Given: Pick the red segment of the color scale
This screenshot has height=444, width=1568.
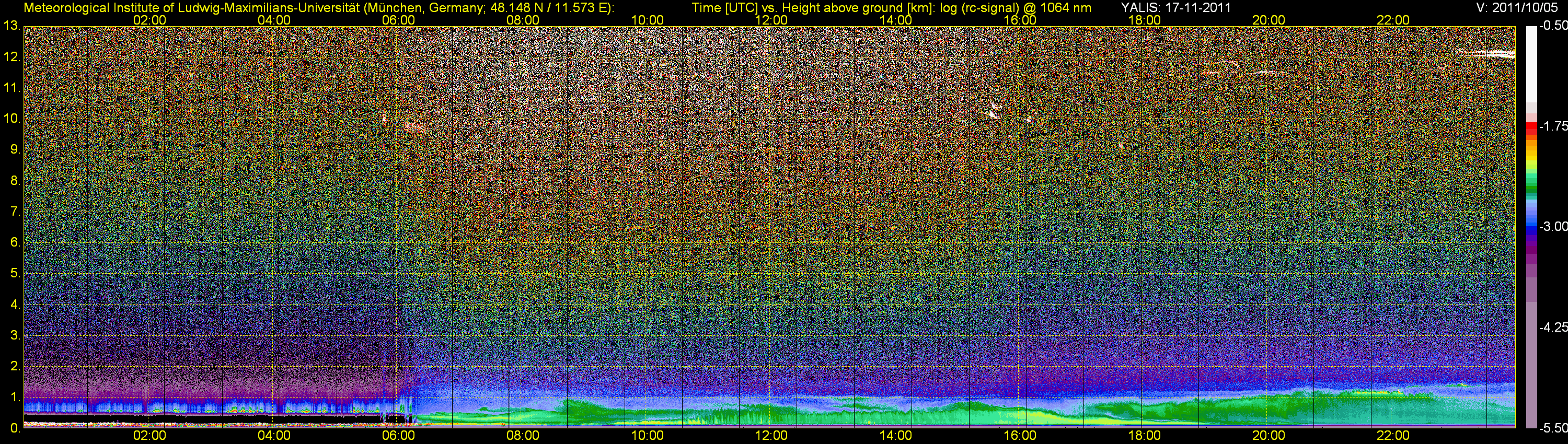Looking at the screenshot, I should (1531, 128).
